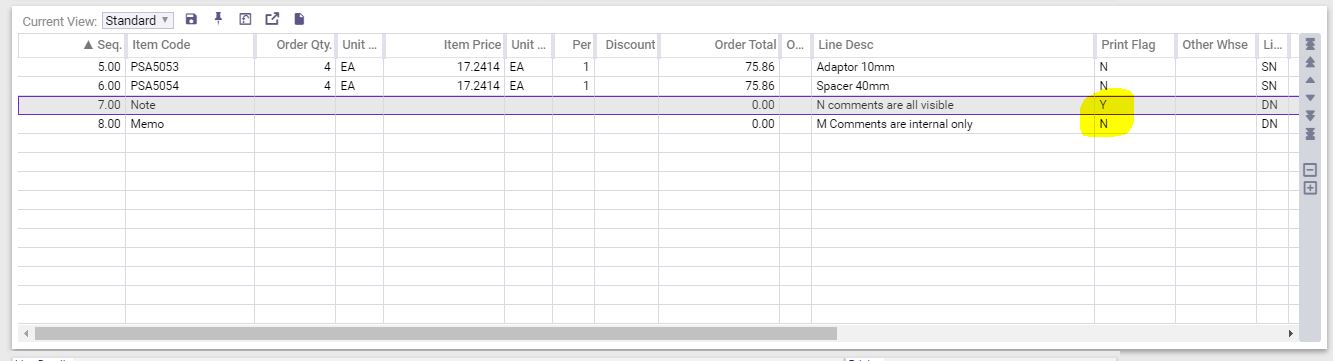Viewport: 1333px width, 361px height.
Task: Sort by the Order Qty. column header
Action: [x=295, y=45]
